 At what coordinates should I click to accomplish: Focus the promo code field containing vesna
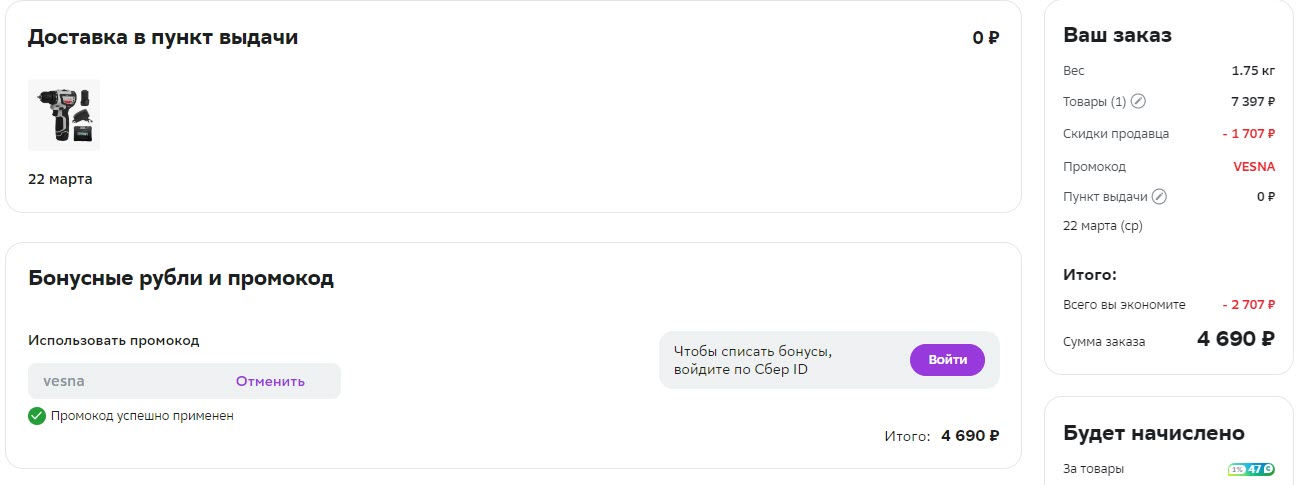130,381
